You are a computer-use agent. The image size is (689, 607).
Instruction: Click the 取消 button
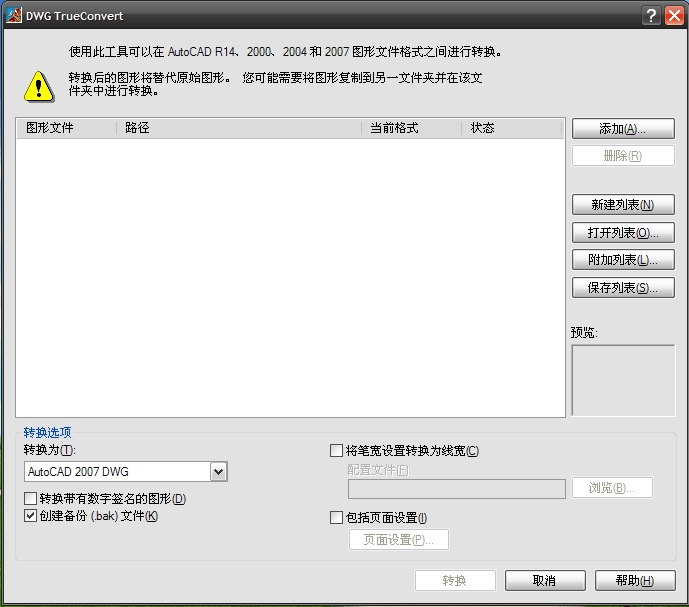click(545, 581)
